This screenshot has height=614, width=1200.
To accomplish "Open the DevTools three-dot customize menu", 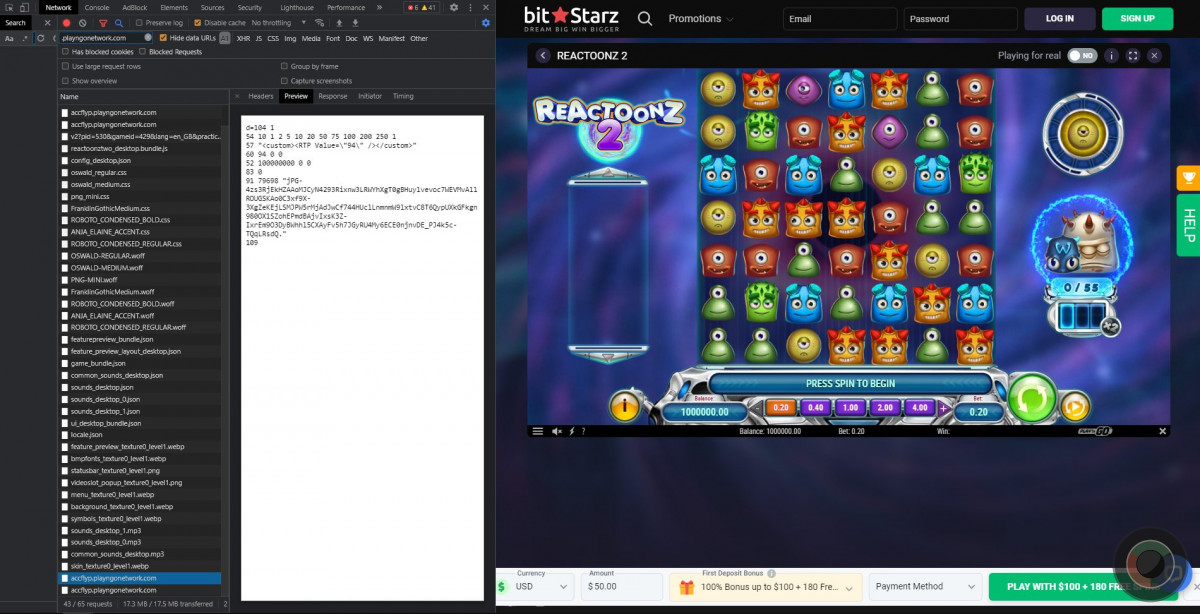I will (470, 7).
